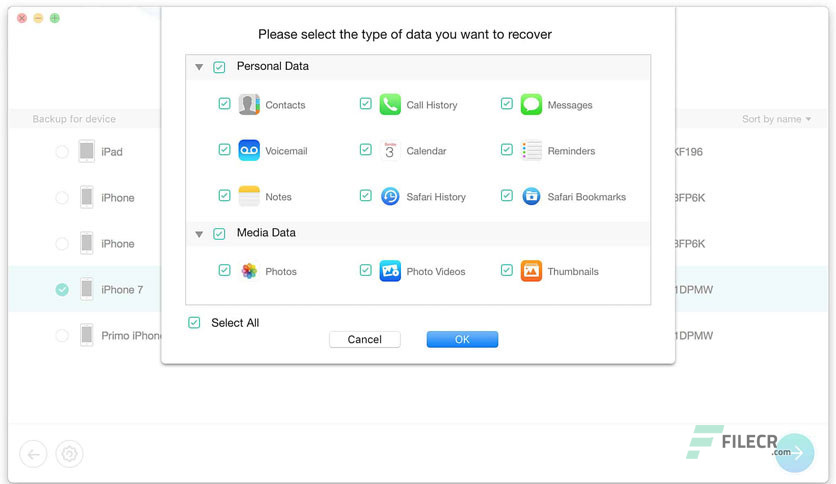The height and width of the screenshot is (484, 836).
Task: Uncheck the Select All checkbox
Action: point(194,322)
